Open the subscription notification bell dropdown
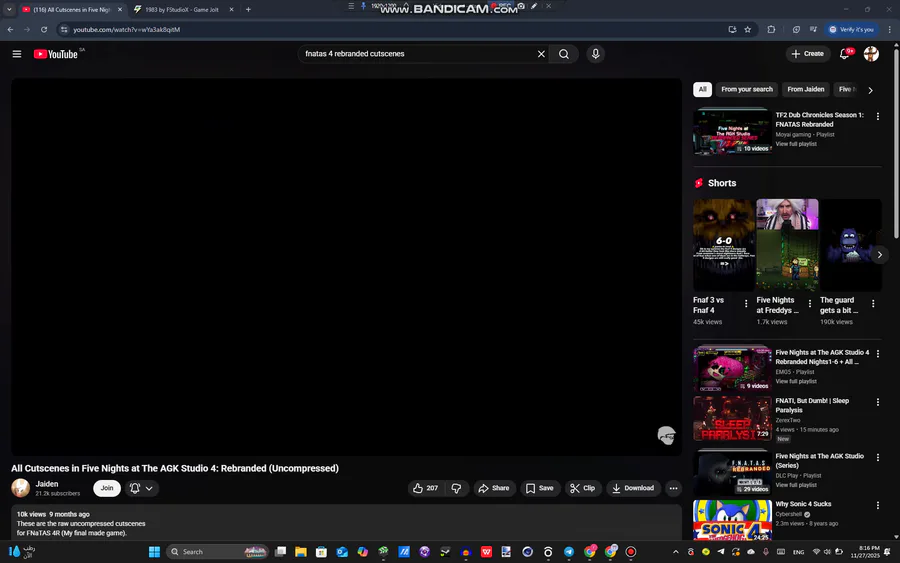 pos(141,488)
